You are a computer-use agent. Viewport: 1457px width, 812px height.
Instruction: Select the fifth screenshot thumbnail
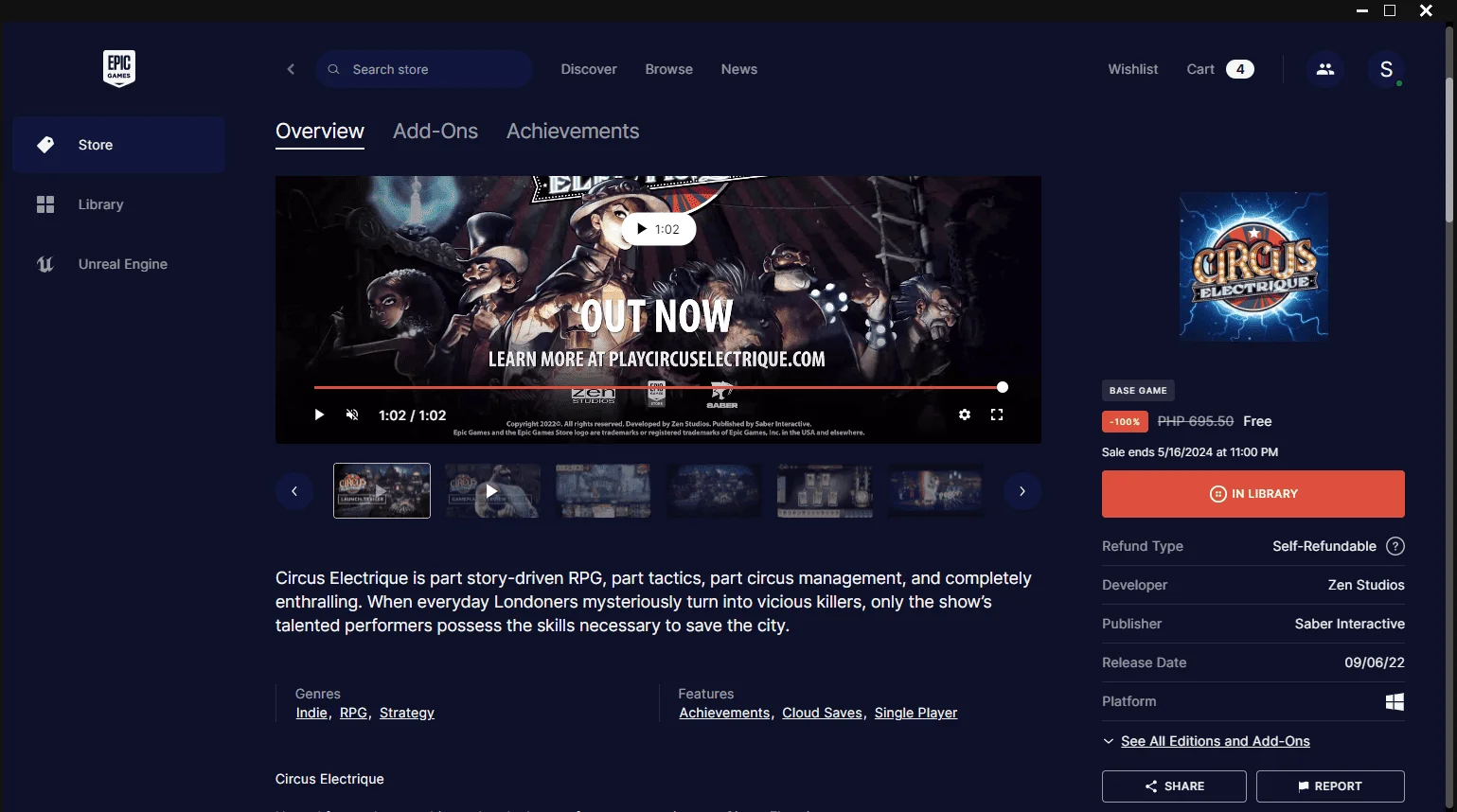[825, 490]
